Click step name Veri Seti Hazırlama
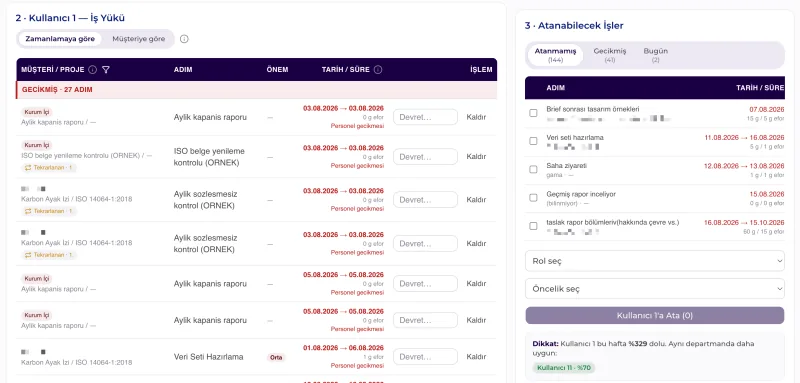This screenshot has width=800, height=383. pyautogui.click(x=209, y=357)
